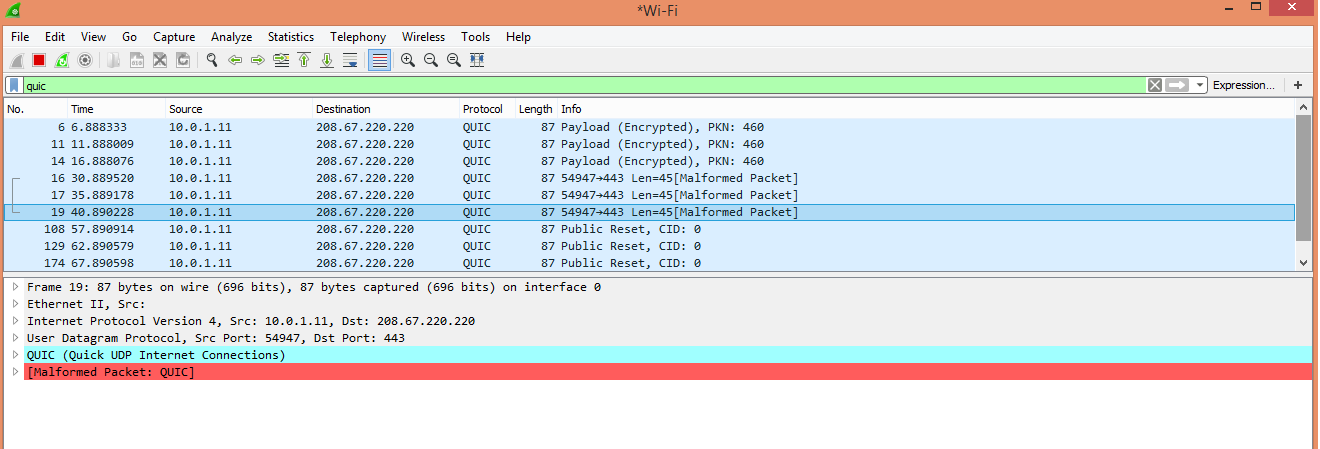Open the filter bookmarks button
1320x449 pixels.
click(x=15, y=86)
